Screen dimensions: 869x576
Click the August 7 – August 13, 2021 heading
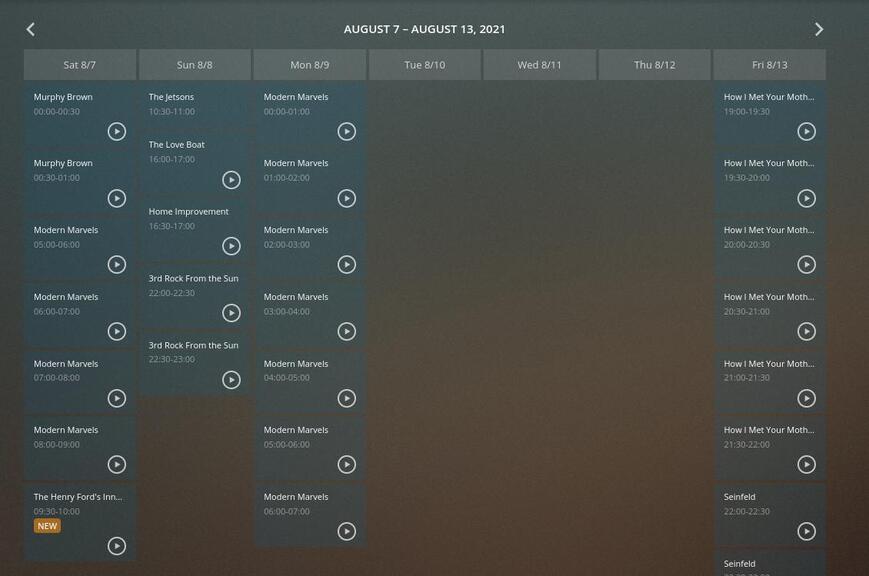(x=425, y=29)
